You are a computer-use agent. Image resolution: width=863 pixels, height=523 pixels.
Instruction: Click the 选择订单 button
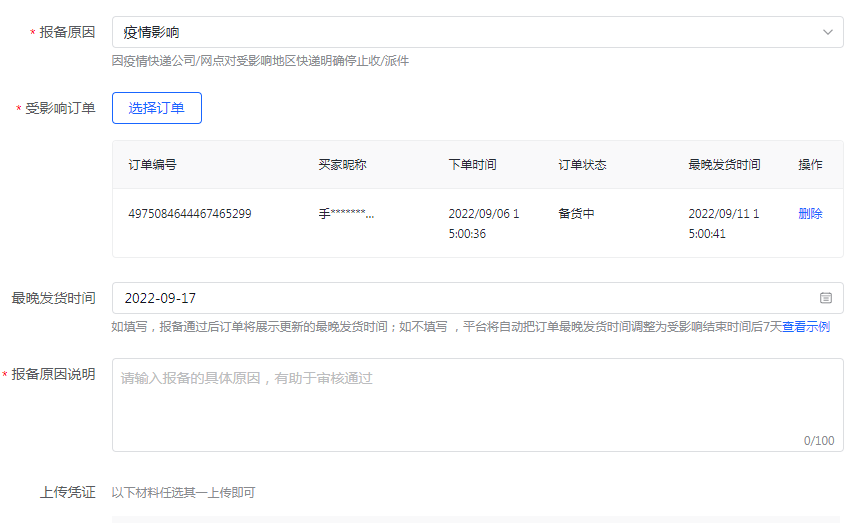click(x=157, y=108)
